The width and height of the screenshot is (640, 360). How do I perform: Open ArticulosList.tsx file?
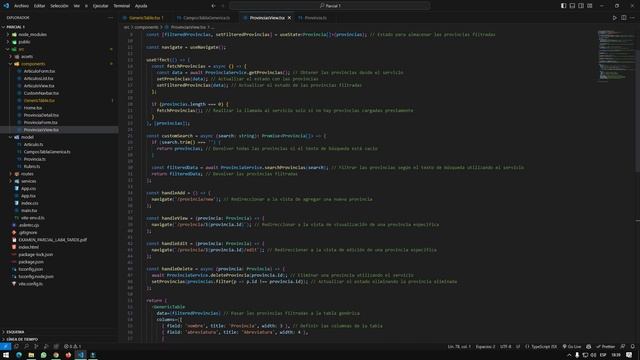coord(38,79)
